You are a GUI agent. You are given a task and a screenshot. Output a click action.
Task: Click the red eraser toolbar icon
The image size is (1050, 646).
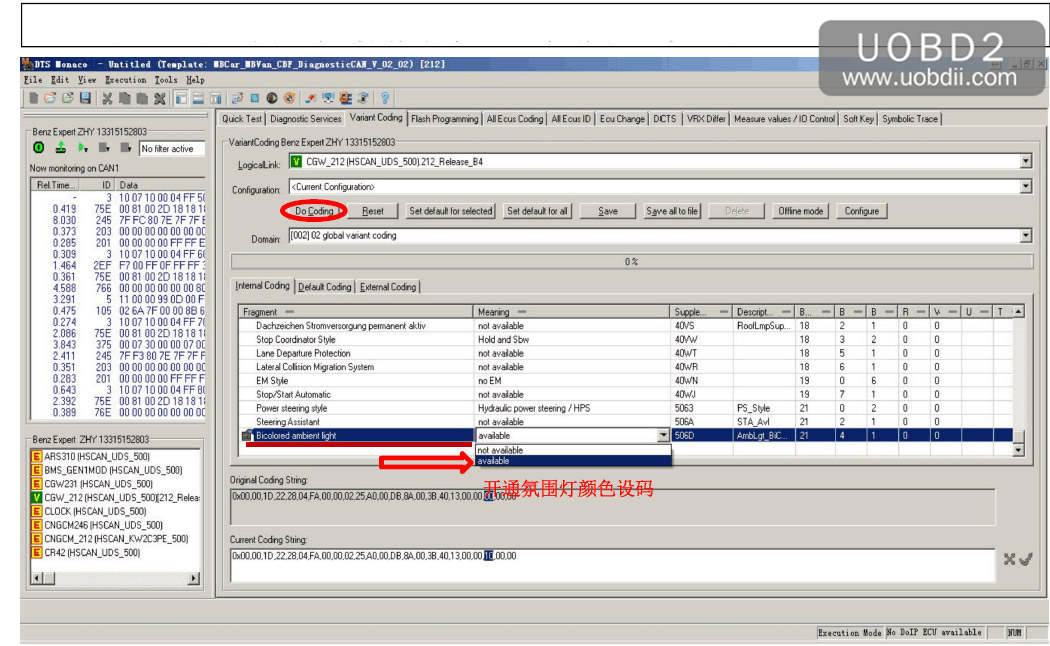(x=310, y=98)
